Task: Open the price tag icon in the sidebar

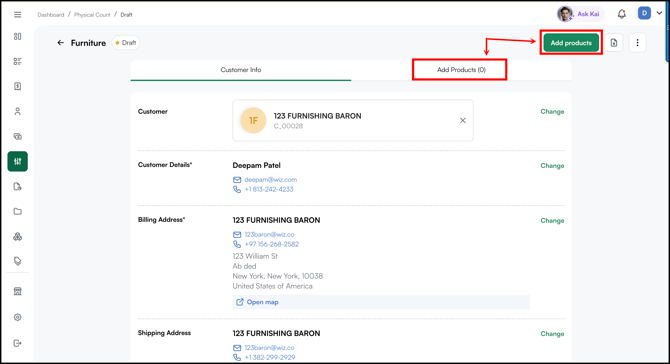Action: click(x=18, y=261)
